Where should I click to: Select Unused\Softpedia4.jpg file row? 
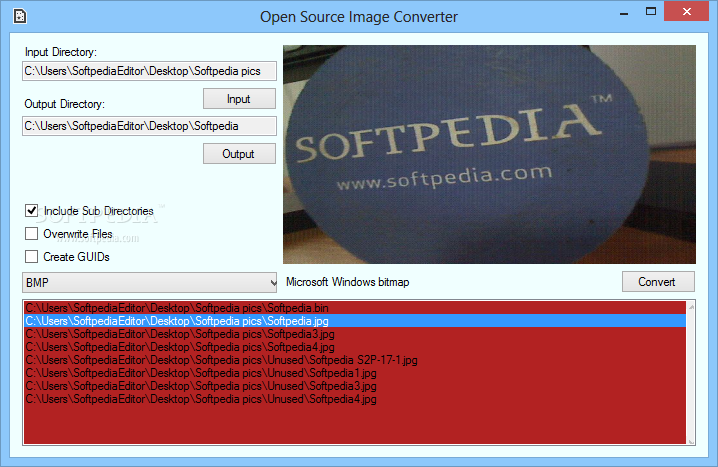coord(355,399)
